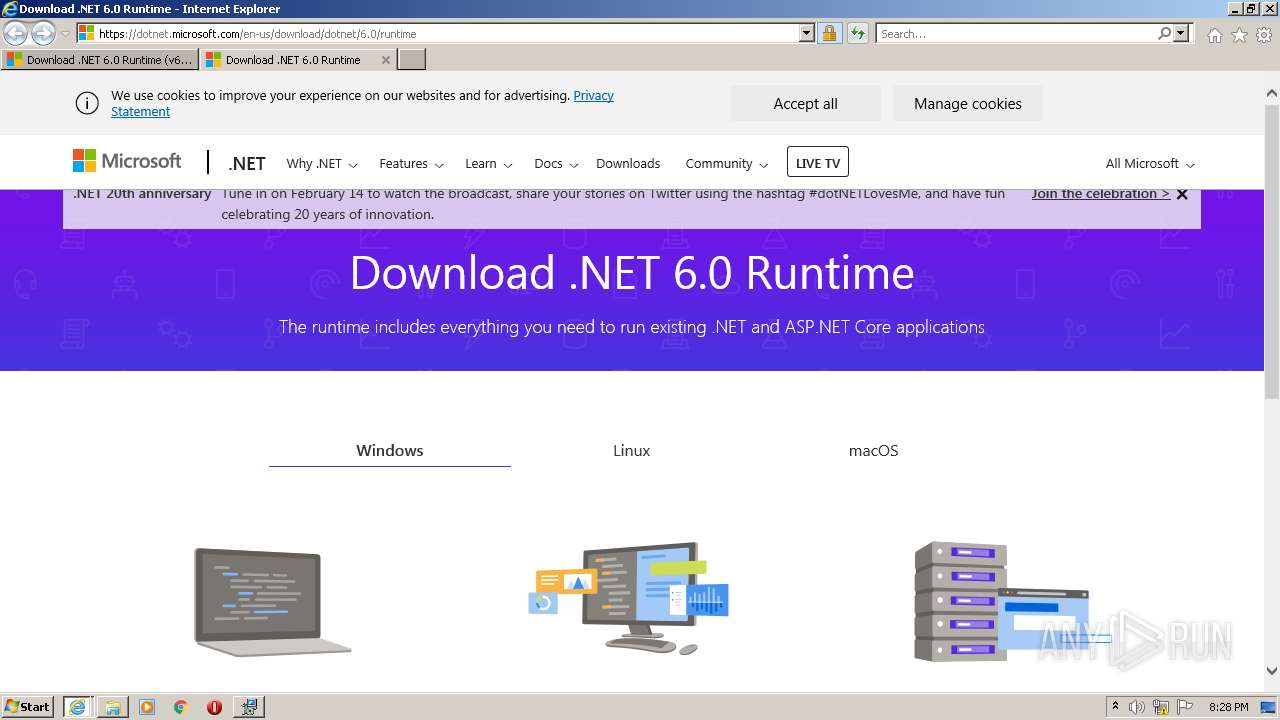Launch Chrome from the taskbar
The image size is (1280, 720).
(x=180, y=706)
